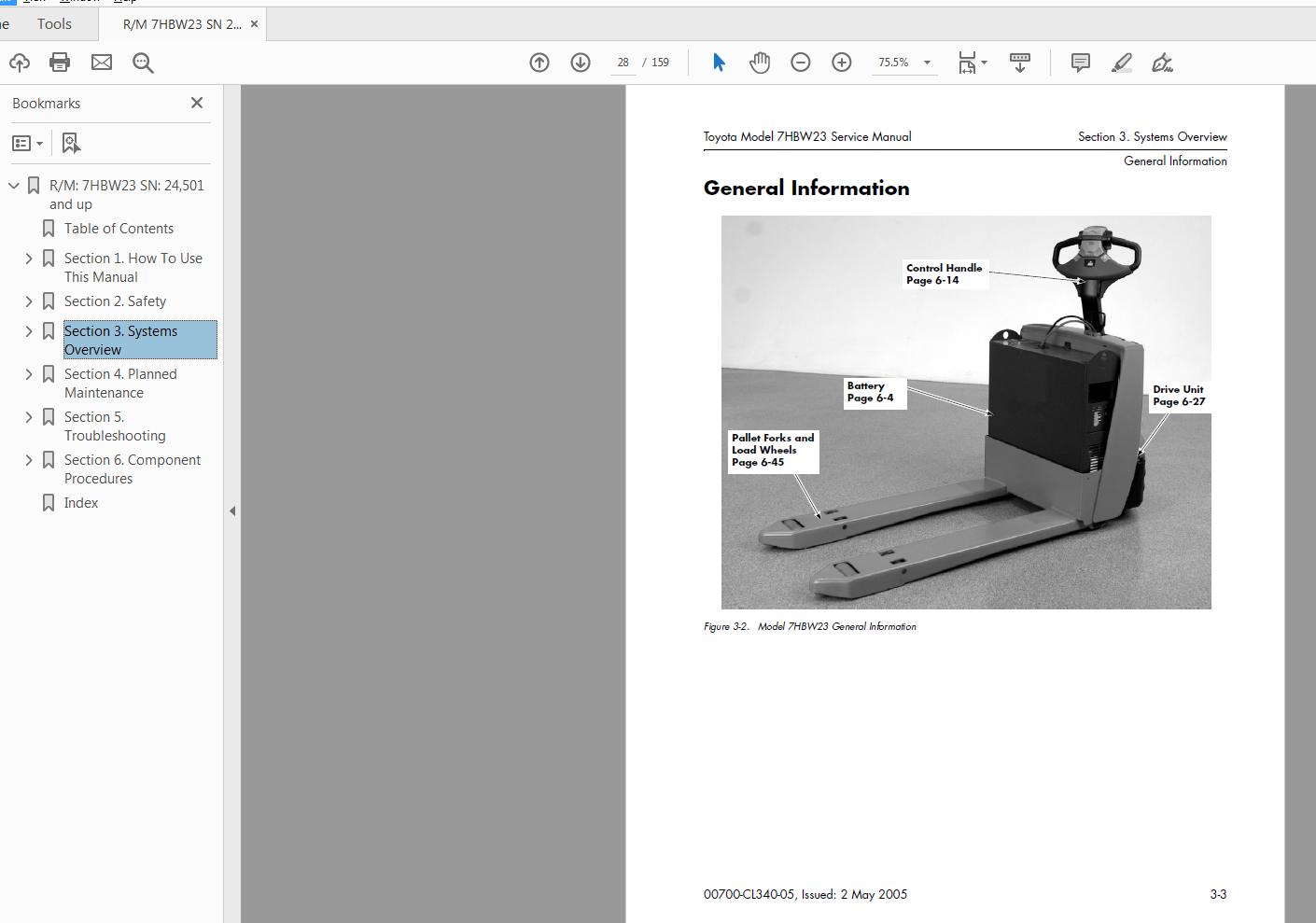The width and height of the screenshot is (1316, 923).
Task: Expand Section 5. Troubleshooting bookmark
Action: (29, 417)
